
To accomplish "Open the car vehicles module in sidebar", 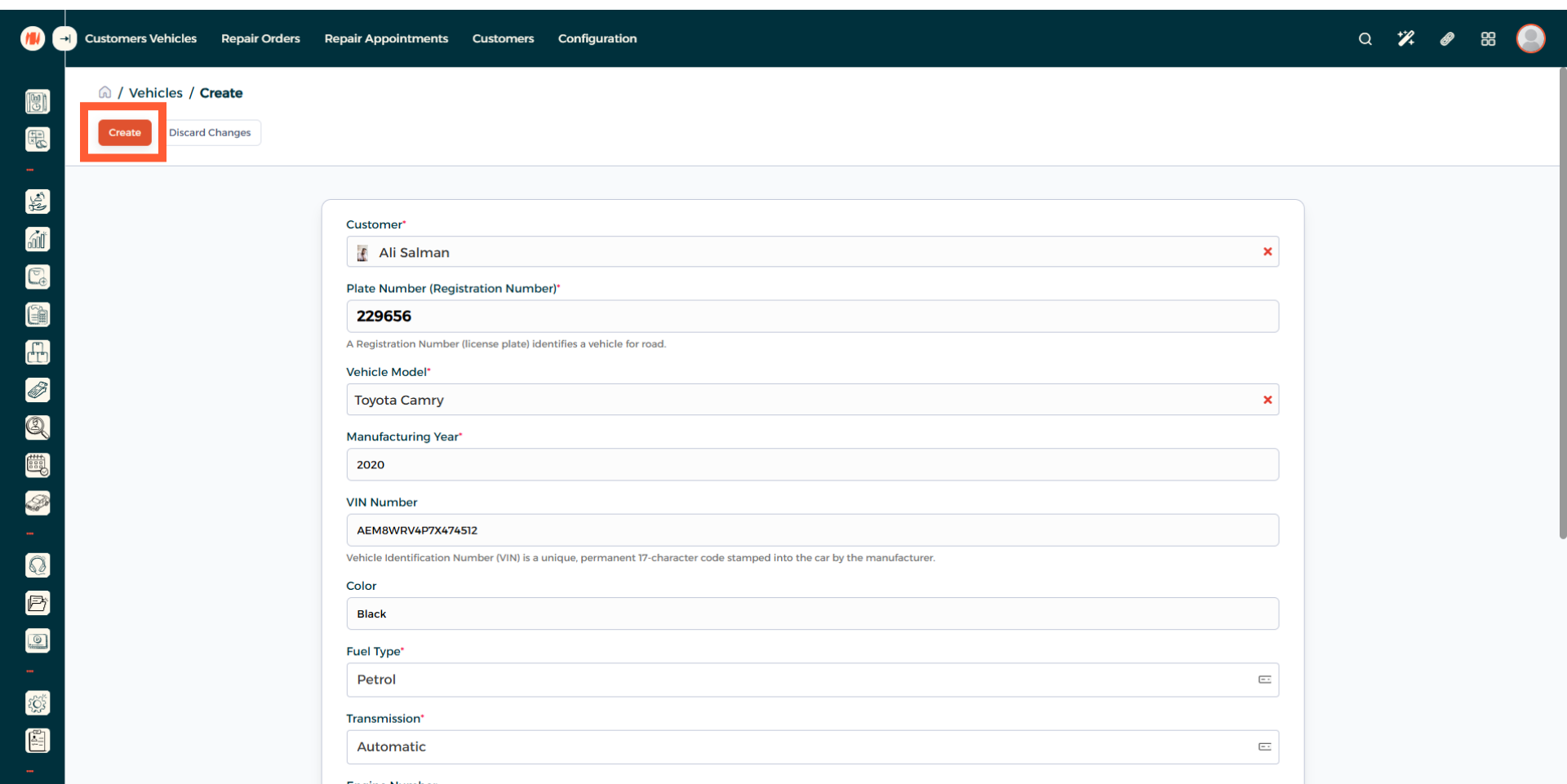I will [38, 503].
